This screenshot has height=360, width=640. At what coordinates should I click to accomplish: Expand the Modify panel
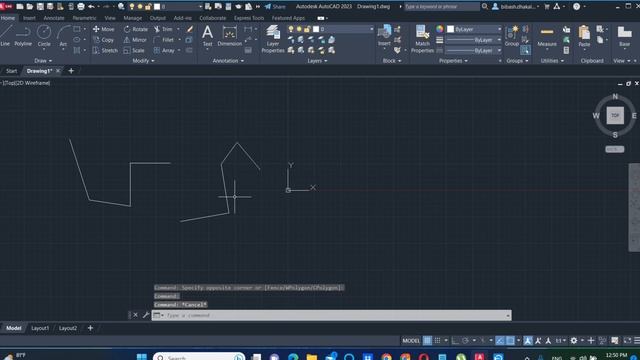click(x=143, y=61)
